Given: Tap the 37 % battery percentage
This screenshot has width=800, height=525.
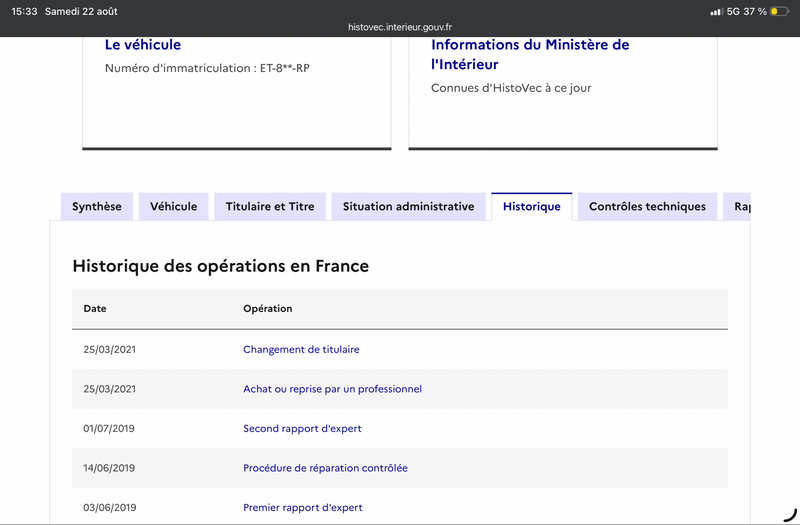Looking at the screenshot, I should 755,11.
